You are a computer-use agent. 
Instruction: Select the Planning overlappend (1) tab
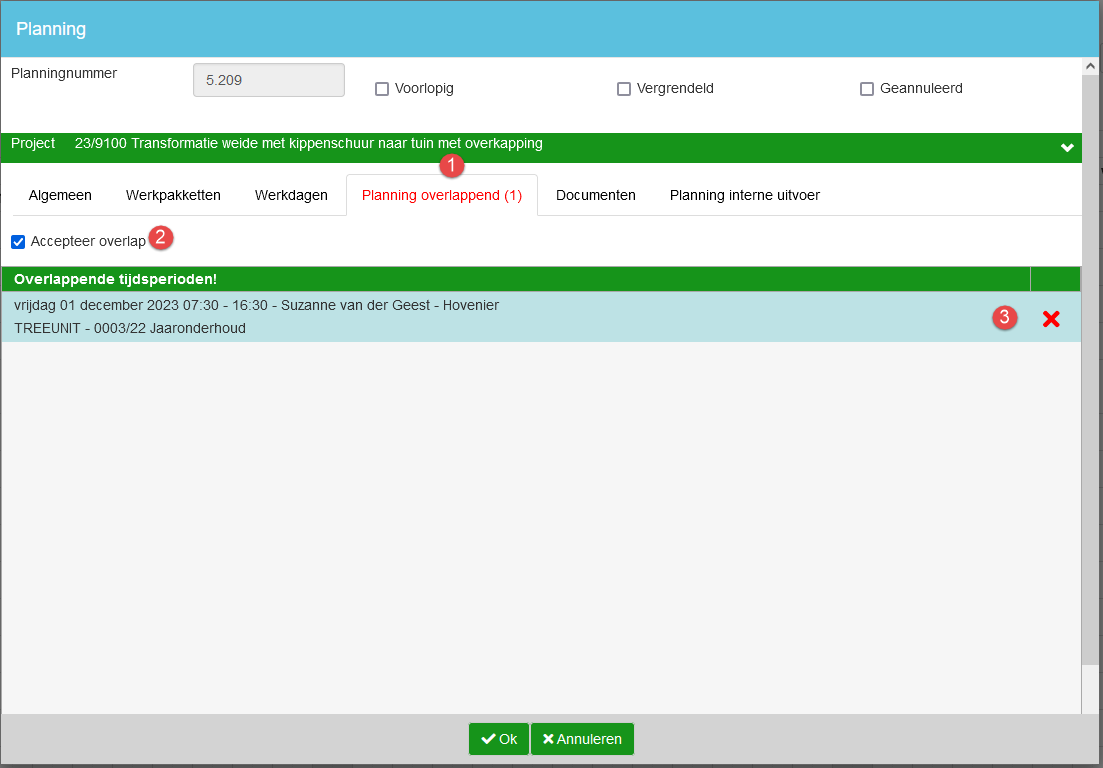tap(441, 195)
